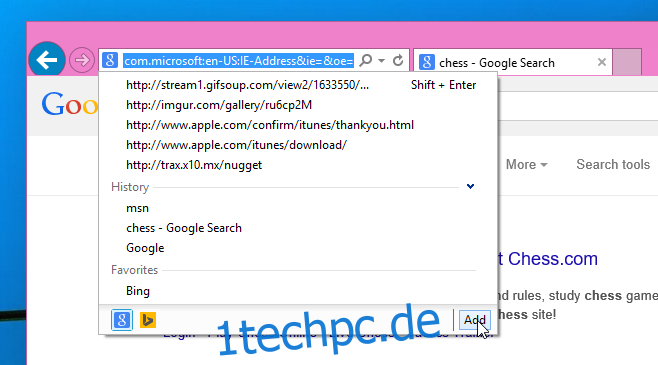This screenshot has width=658, height=365.
Task: Open the More dropdown on Google
Action: coord(526,164)
